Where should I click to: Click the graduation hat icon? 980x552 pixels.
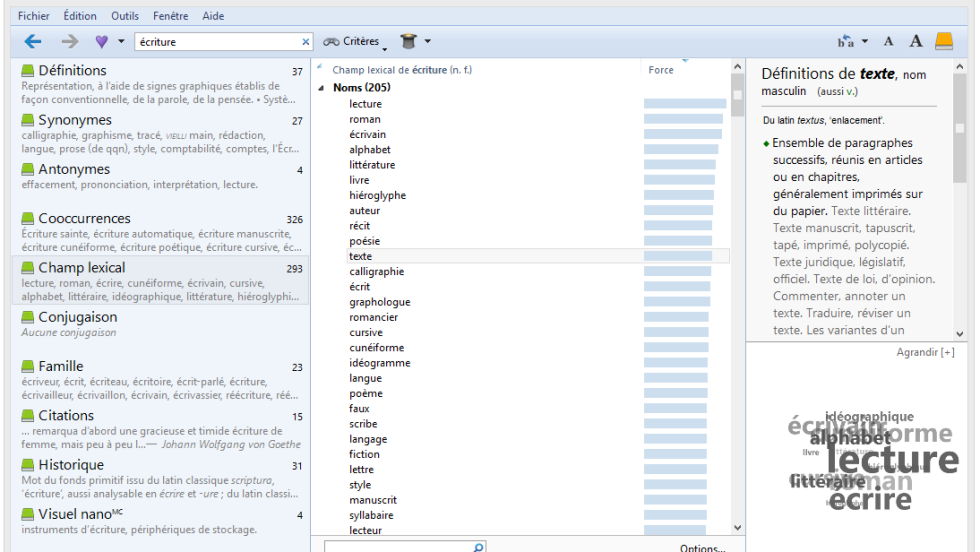408,41
